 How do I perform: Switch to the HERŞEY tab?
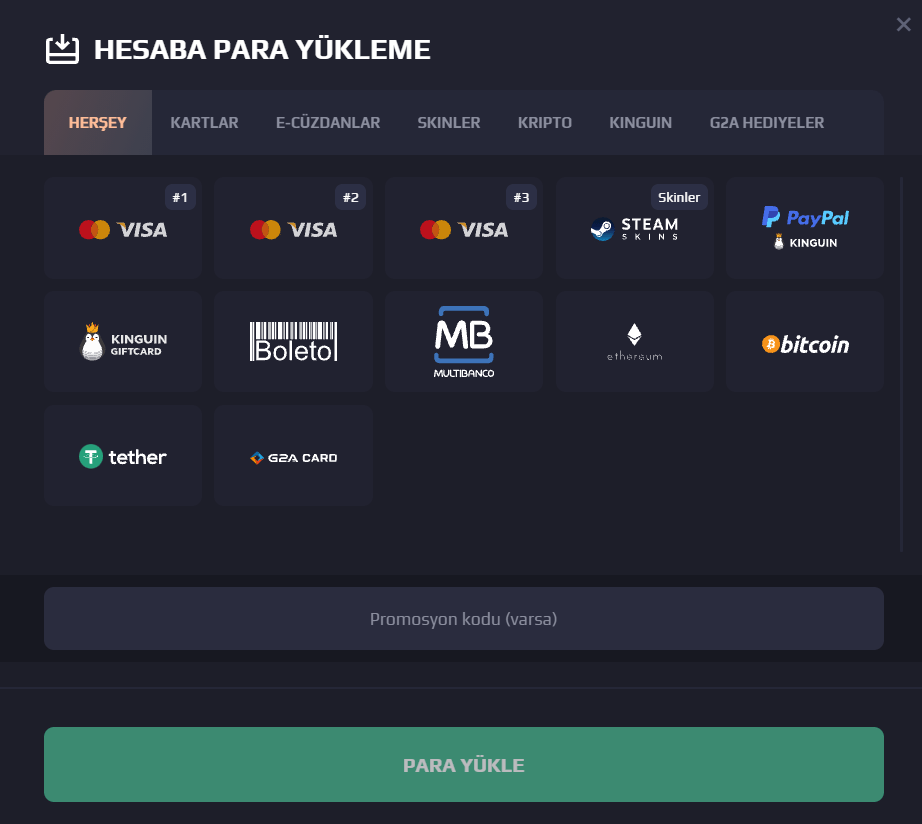pos(98,122)
